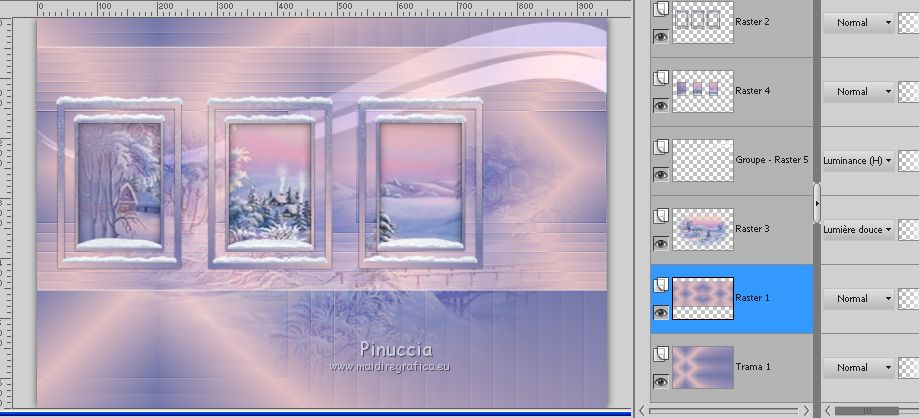Select the Raster 4 layer thumbnail
This screenshot has width=919, height=418.
(x=703, y=91)
